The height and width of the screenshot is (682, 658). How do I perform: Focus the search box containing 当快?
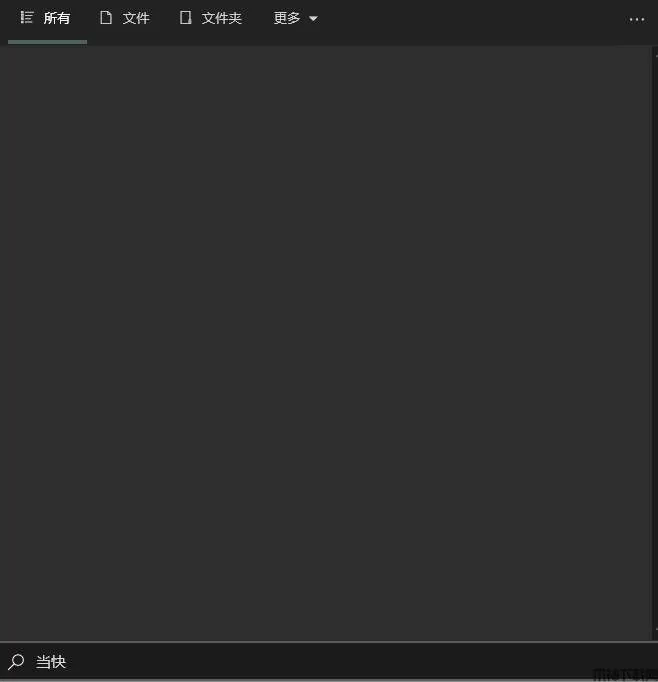(329, 662)
